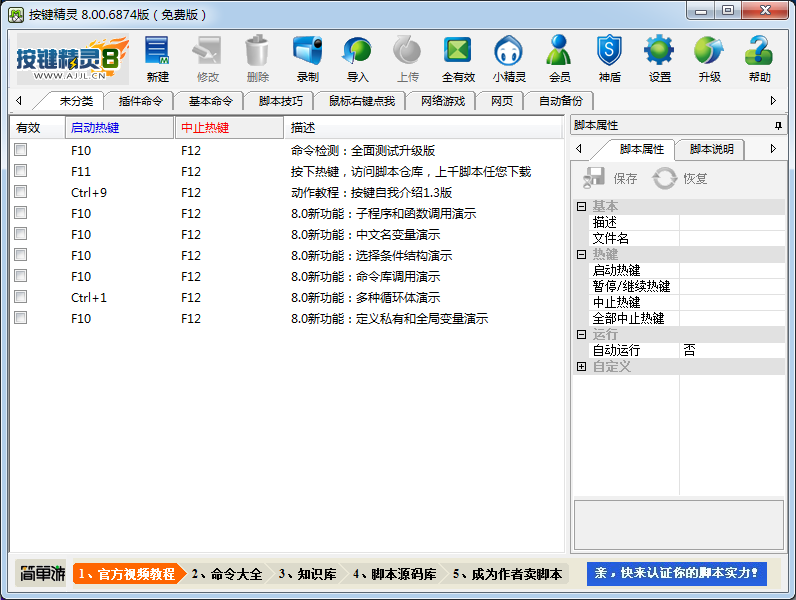This screenshot has width=796, height=600.
Task: Collapse the 热键 property section
Action: click(x=581, y=255)
